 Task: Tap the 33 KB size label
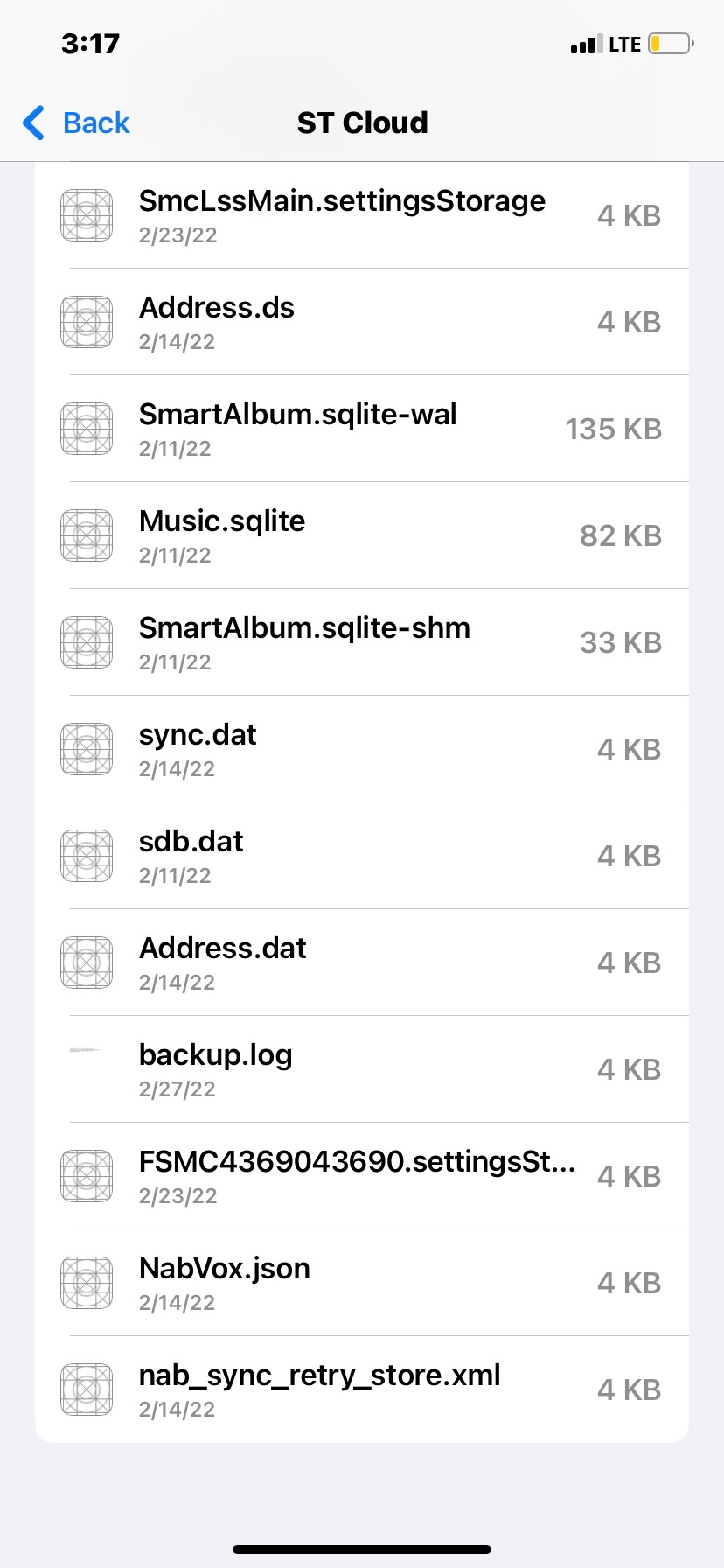point(621,642)
